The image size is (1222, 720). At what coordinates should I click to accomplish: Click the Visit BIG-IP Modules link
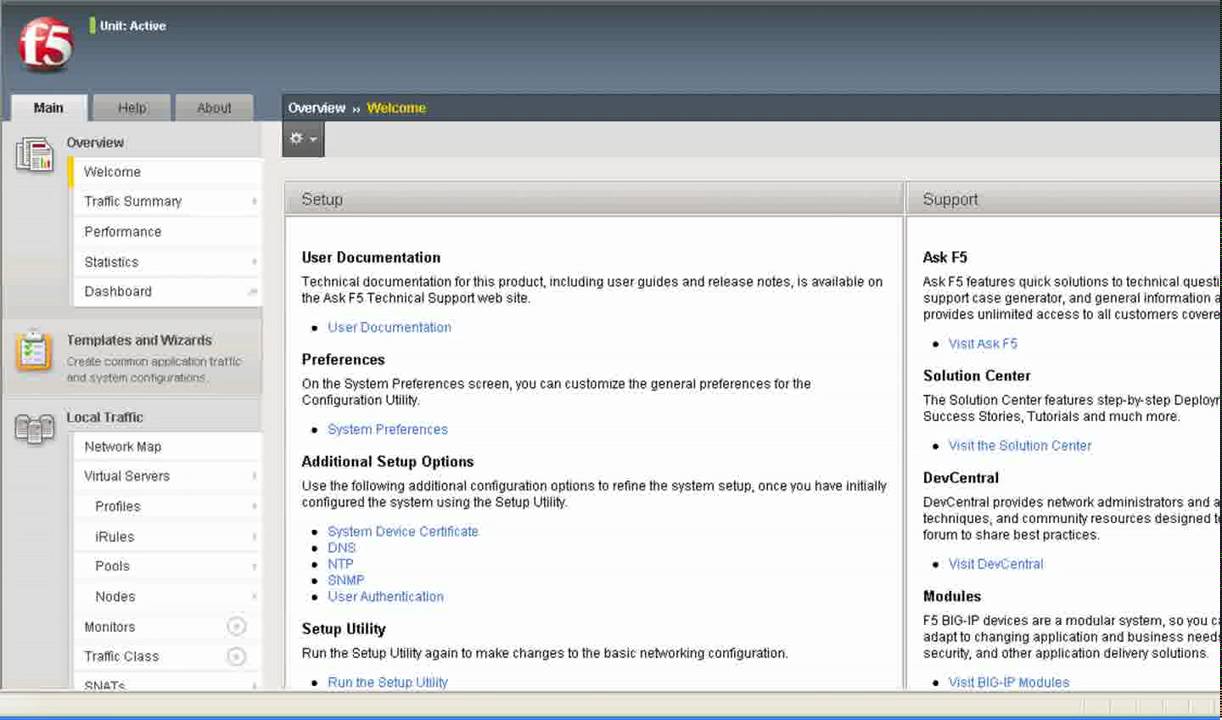coord(1009,682)
